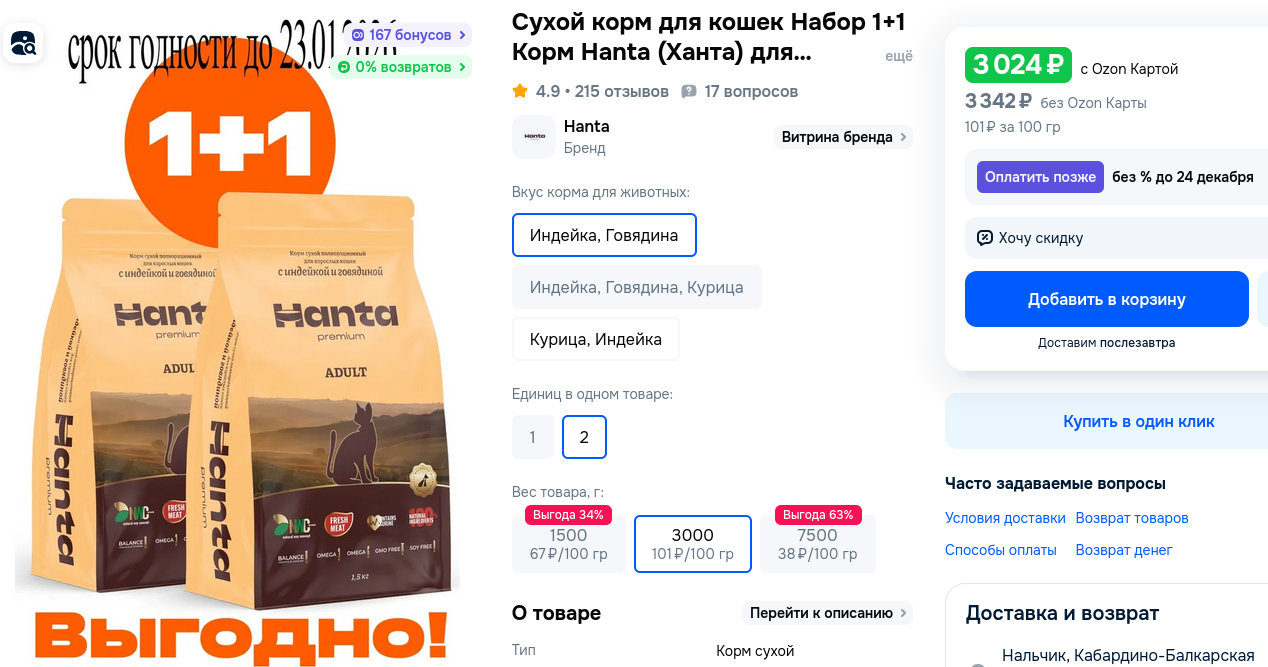The width and height of the screenshot is (1268, 667).
Task: Add product with Добавить в корзину
Action: pyautogui.click(x=1107, y=299)
